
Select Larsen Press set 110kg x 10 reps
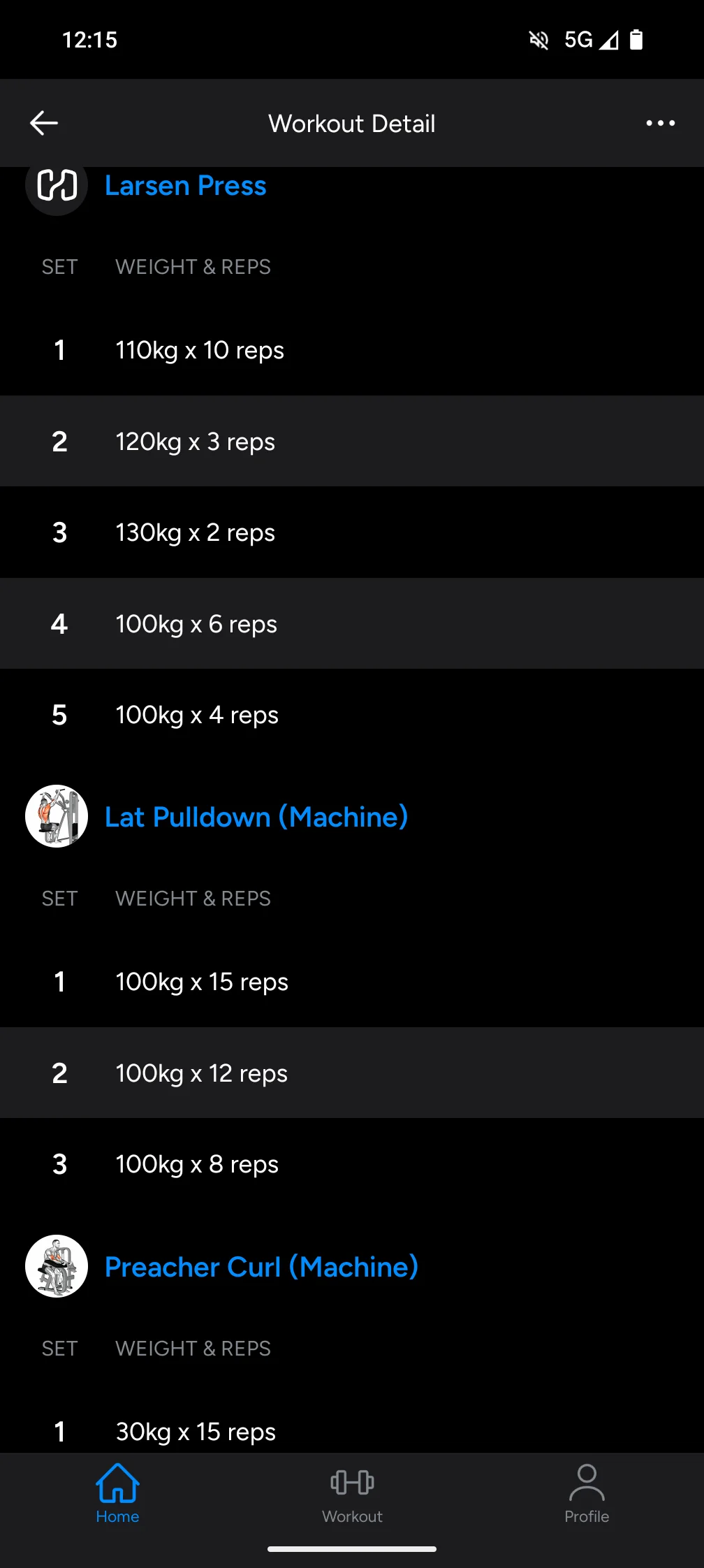pos(200,350)
